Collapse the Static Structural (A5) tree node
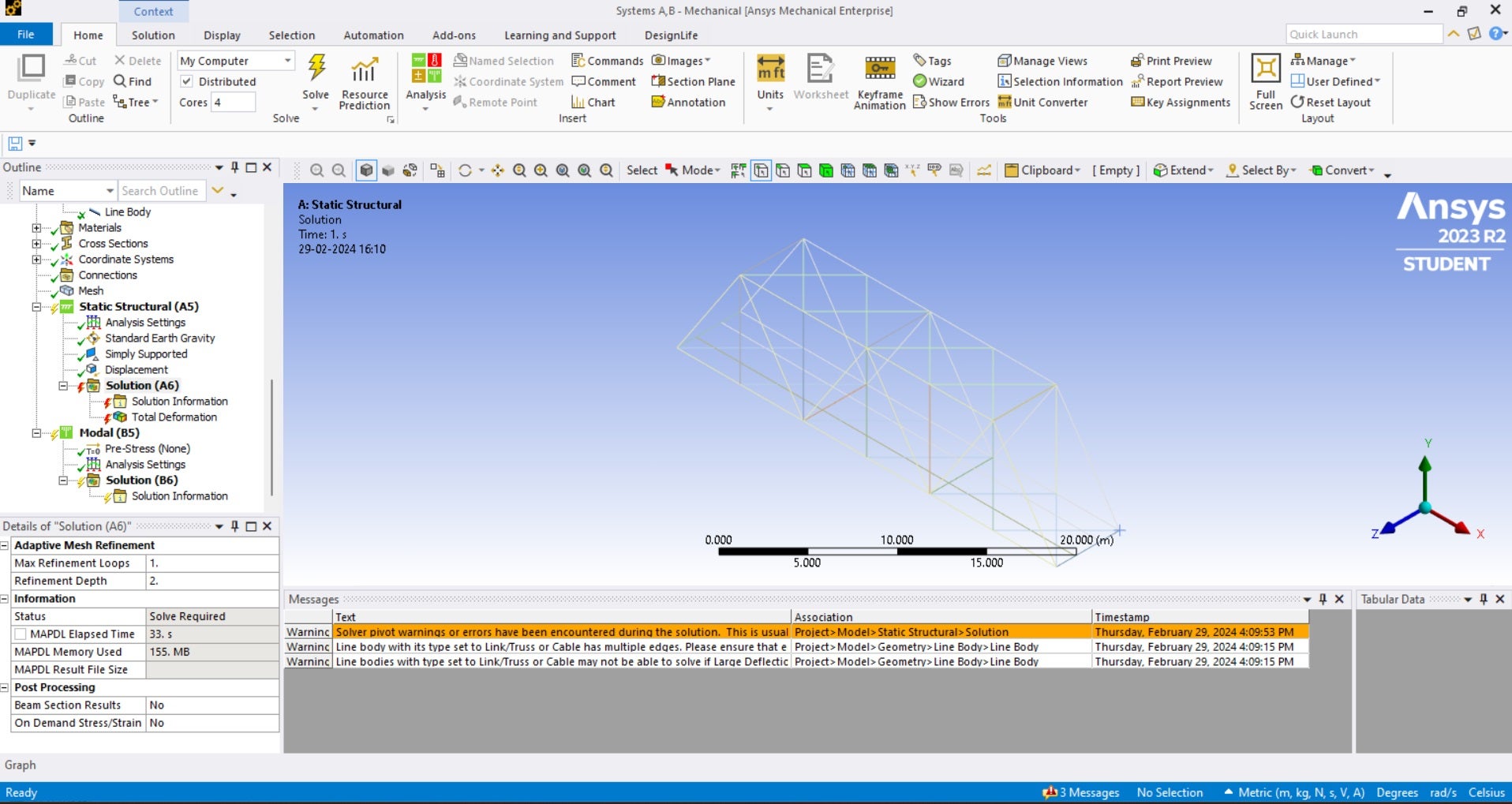Screen dimensions: 1512x804 click(36, 307)
